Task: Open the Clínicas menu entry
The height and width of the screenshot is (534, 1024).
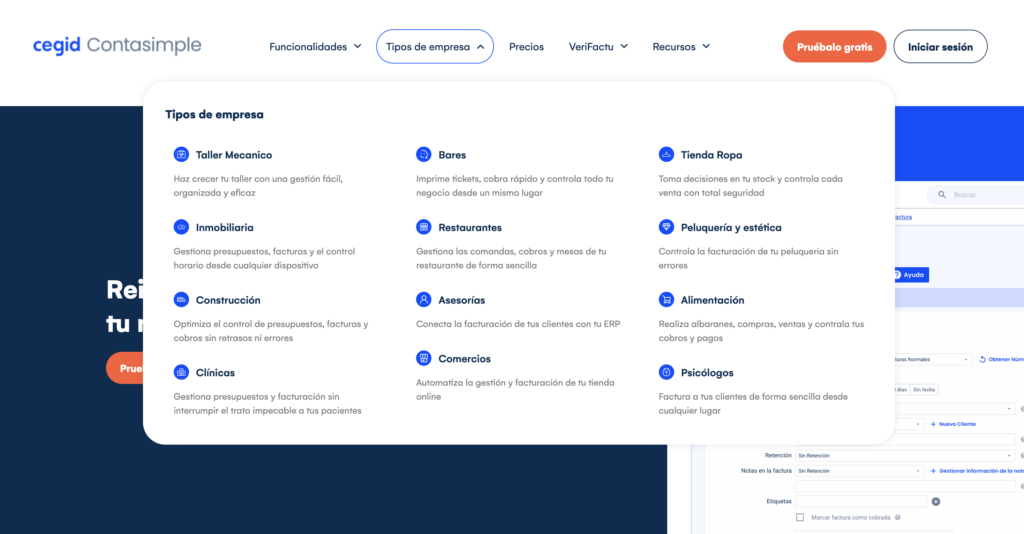Action: click(x=215, y=372)
